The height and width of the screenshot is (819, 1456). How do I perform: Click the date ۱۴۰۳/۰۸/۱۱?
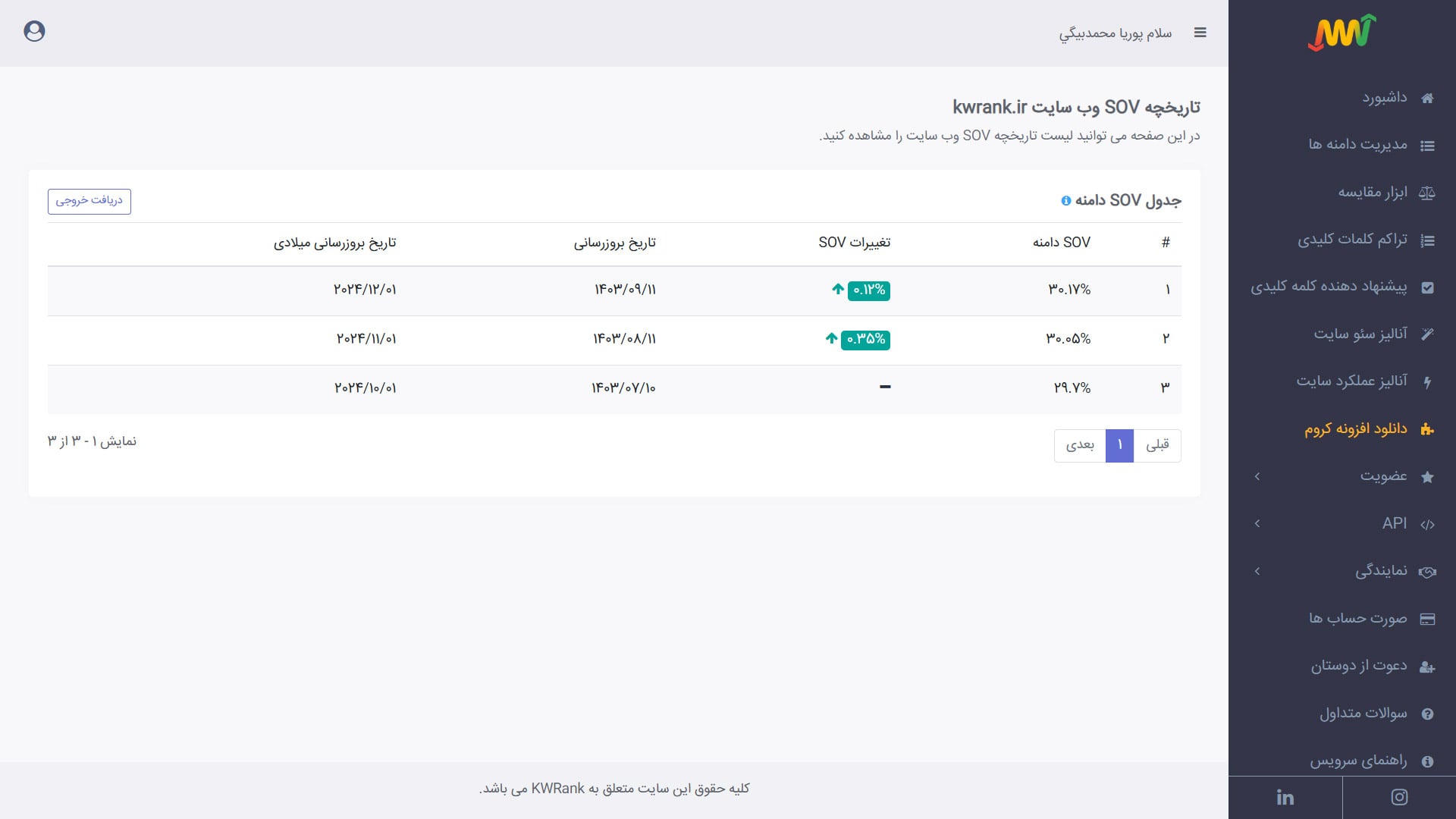pyautogui.click(x=624, y=339)
